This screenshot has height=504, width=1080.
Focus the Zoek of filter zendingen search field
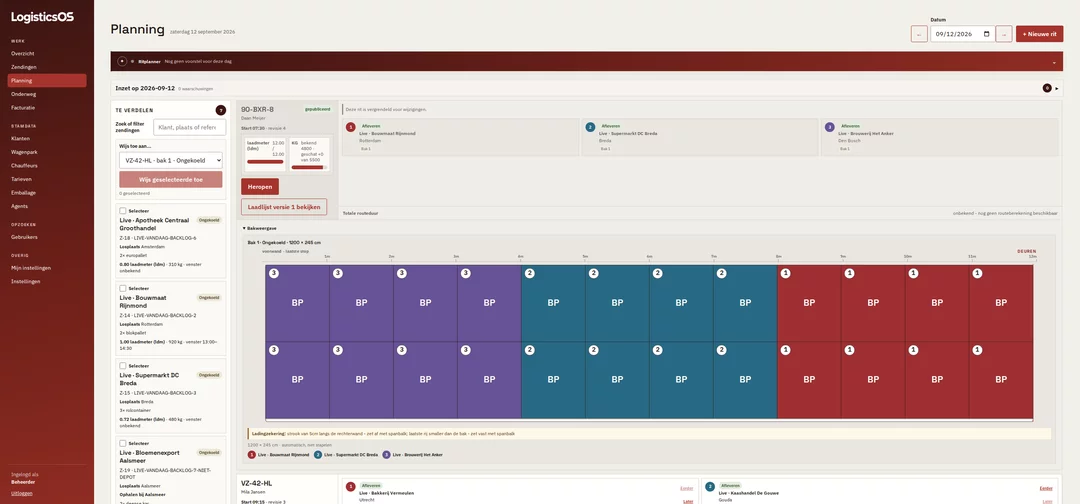point(189,127)
